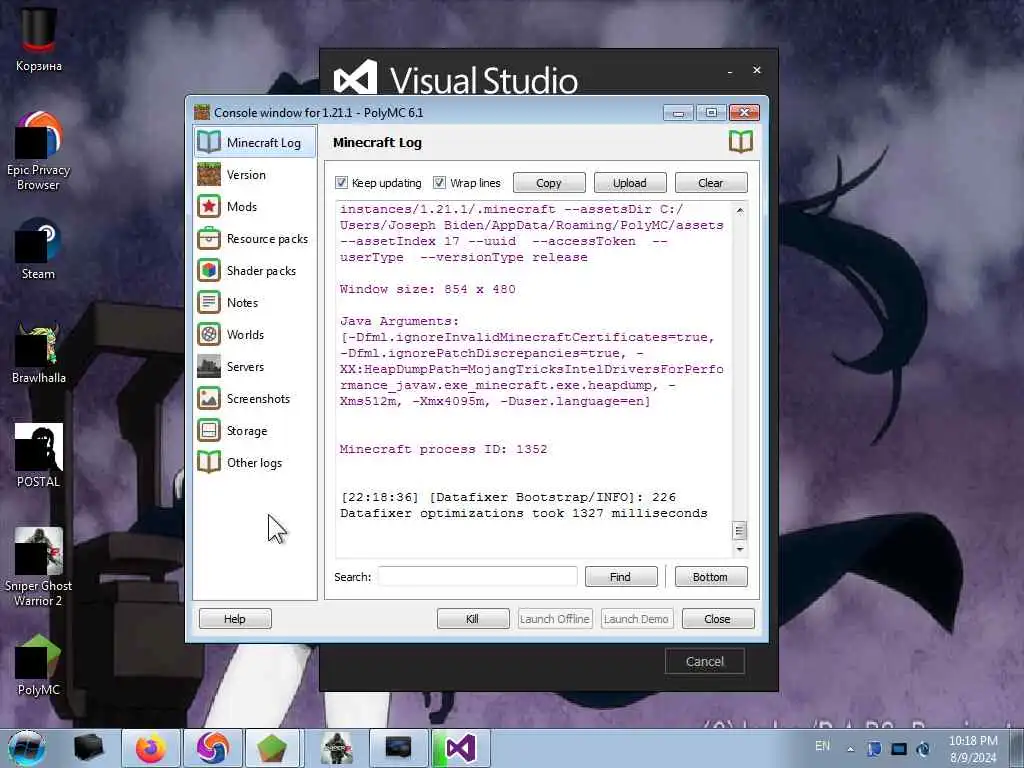Open the Mods page
Screen dimensions: 1024x768
(255, 206)
